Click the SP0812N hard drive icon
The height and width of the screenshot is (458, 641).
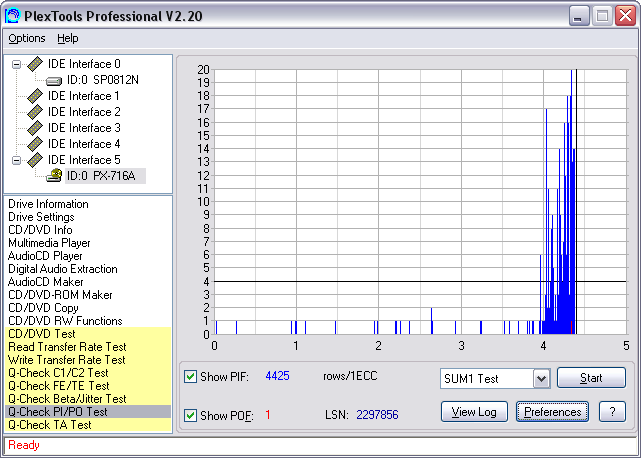(54, 81)
